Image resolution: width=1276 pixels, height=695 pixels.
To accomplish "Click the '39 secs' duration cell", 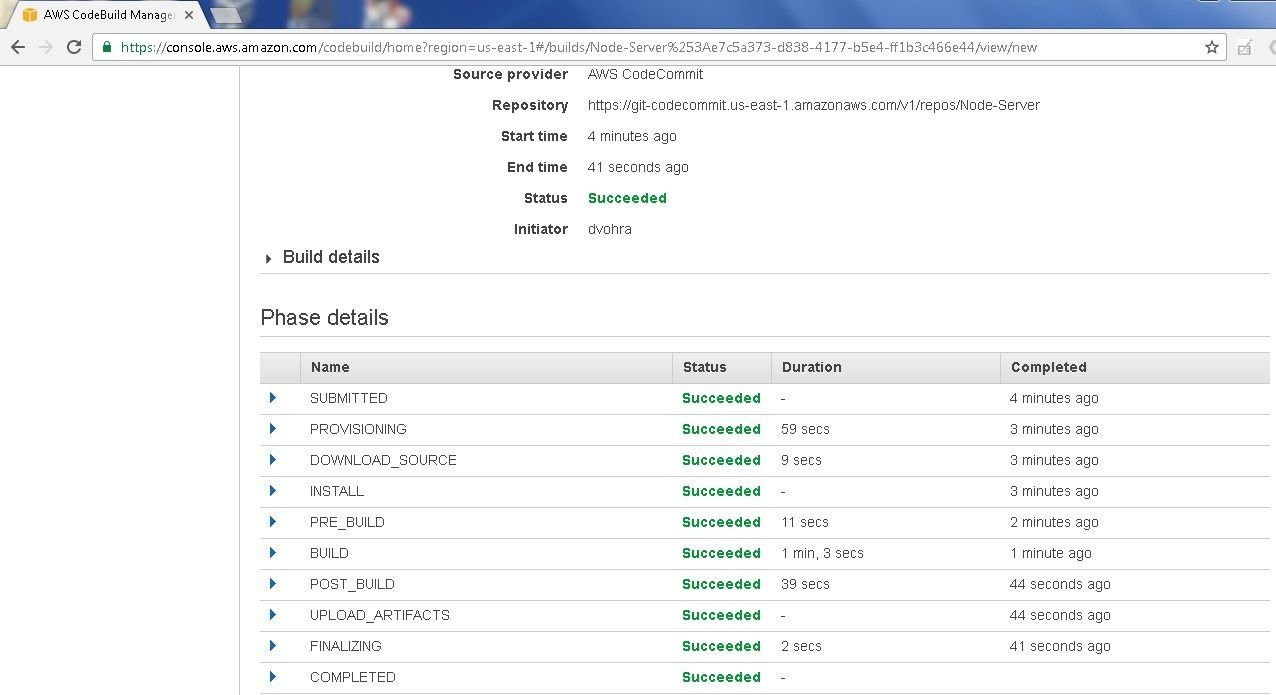I will click(x=805, y=584).
